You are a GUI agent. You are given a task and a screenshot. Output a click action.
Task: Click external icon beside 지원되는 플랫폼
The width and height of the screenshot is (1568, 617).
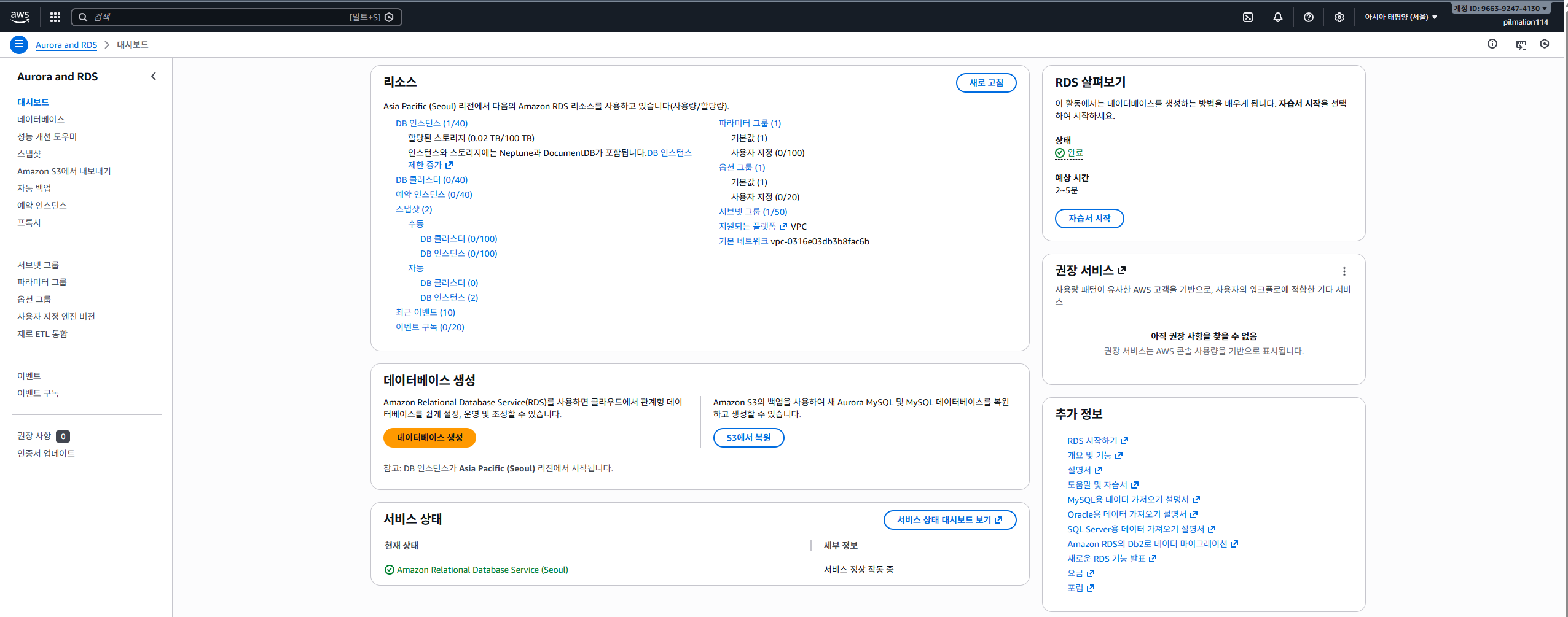click(783, 227)
